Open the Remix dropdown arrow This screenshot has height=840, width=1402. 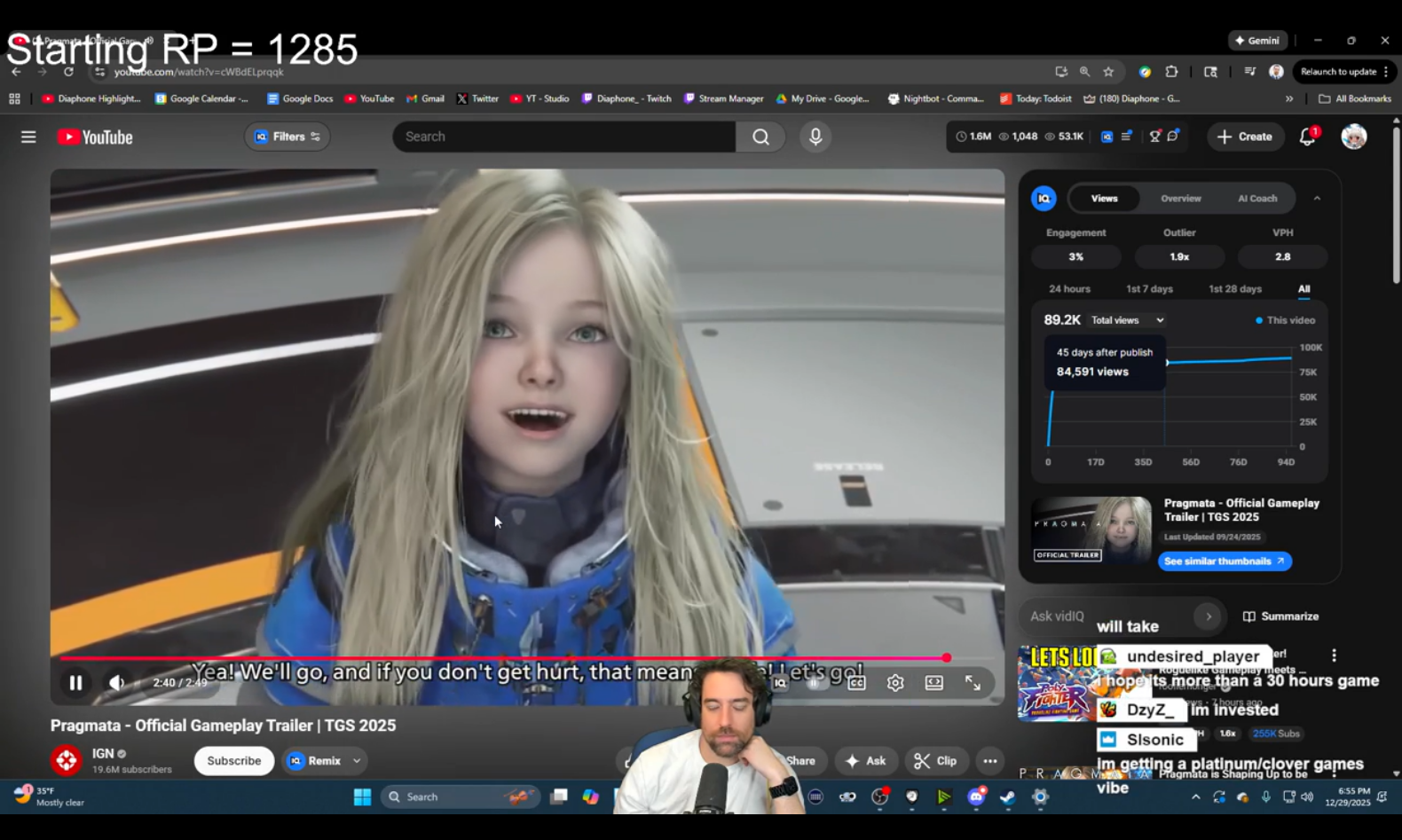[357, 761]
